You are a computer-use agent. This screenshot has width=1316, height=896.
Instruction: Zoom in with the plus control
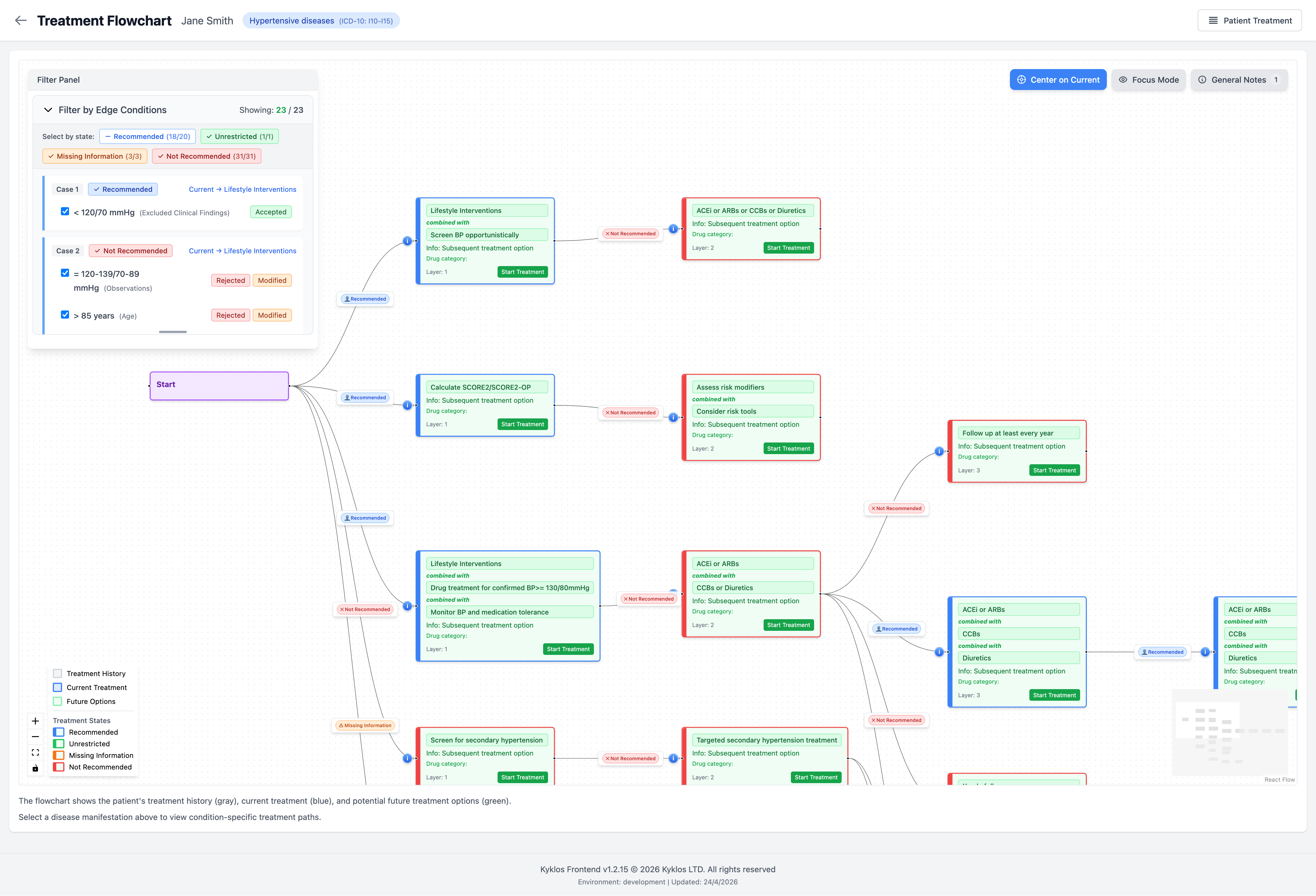click(x=35, y=721)
